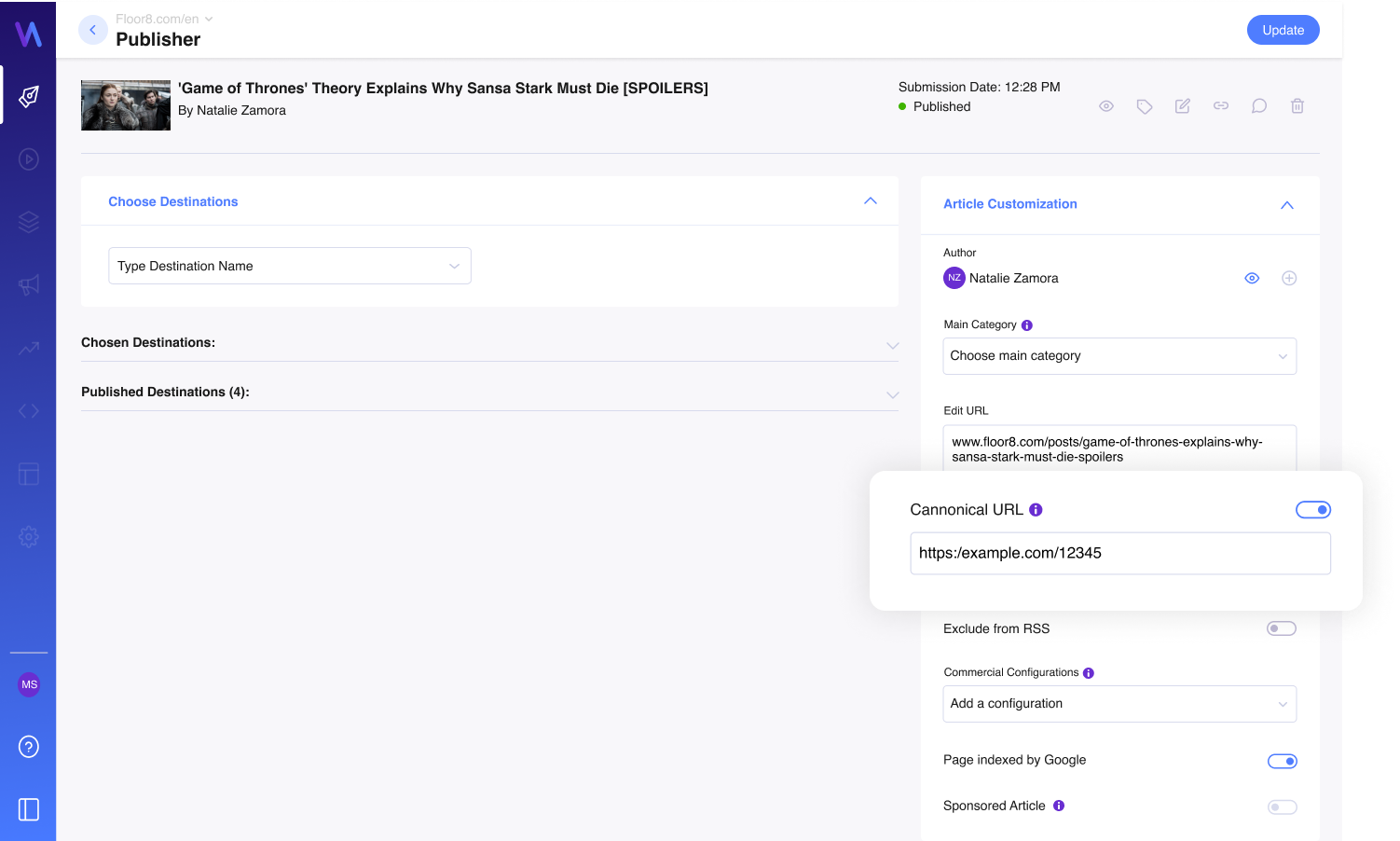The height and width of the screenshot is (841, 1400).
Task: Turn off Page indexed by Google toggle
Action: coord(1283,762)
